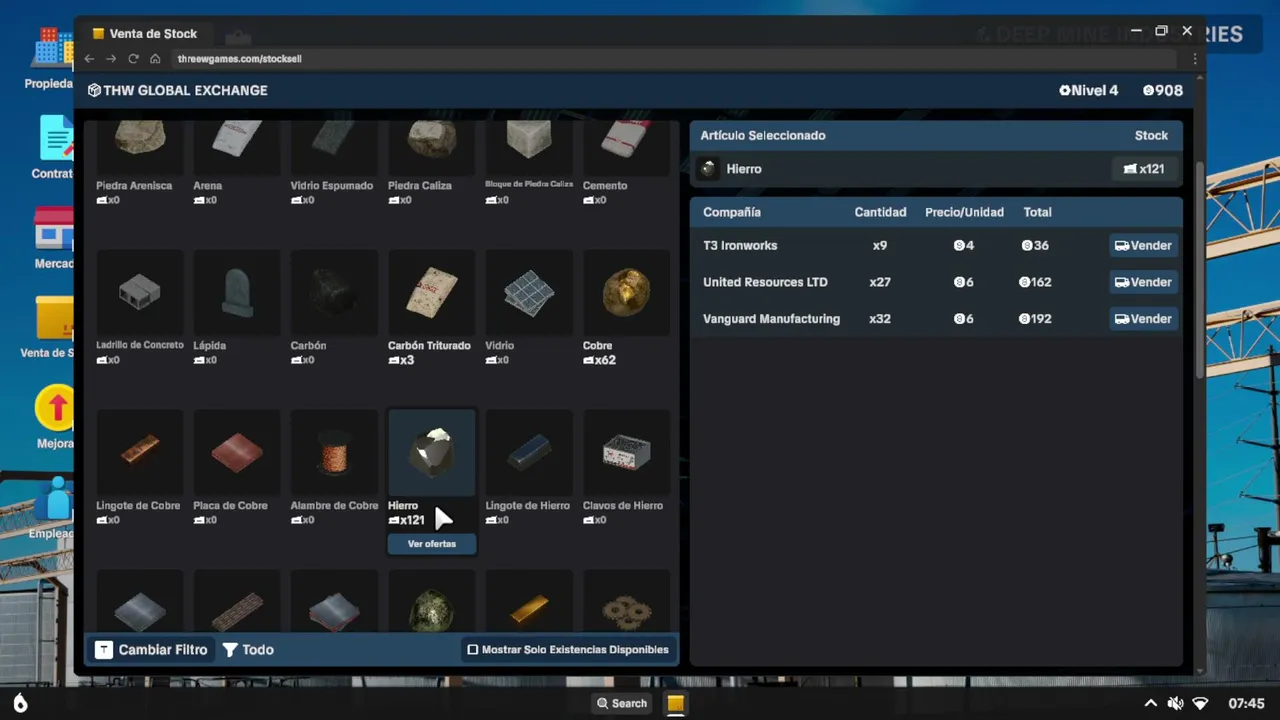
Task: Click the T3 Ironworks company name
Action: [740, 245]
